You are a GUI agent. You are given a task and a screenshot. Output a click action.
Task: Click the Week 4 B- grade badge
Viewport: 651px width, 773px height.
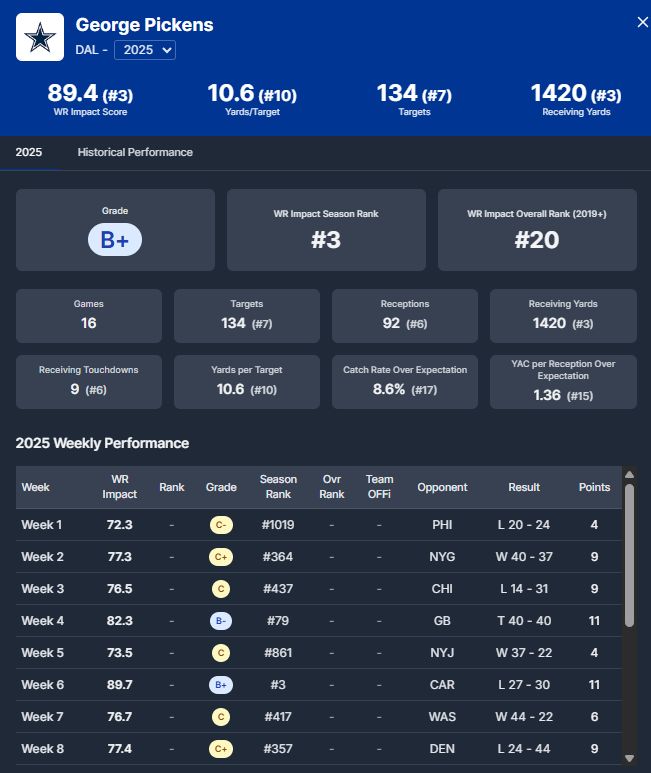221,621
